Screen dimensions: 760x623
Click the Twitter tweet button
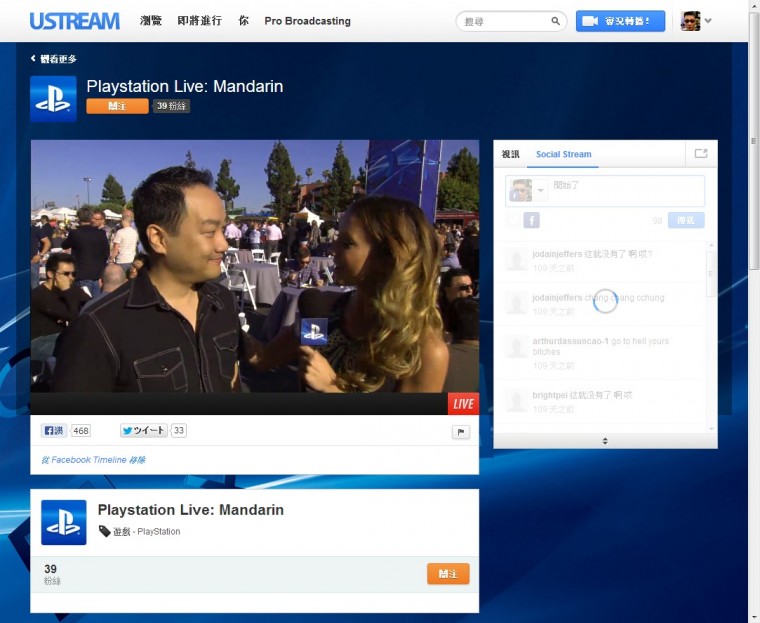point(144,431)
